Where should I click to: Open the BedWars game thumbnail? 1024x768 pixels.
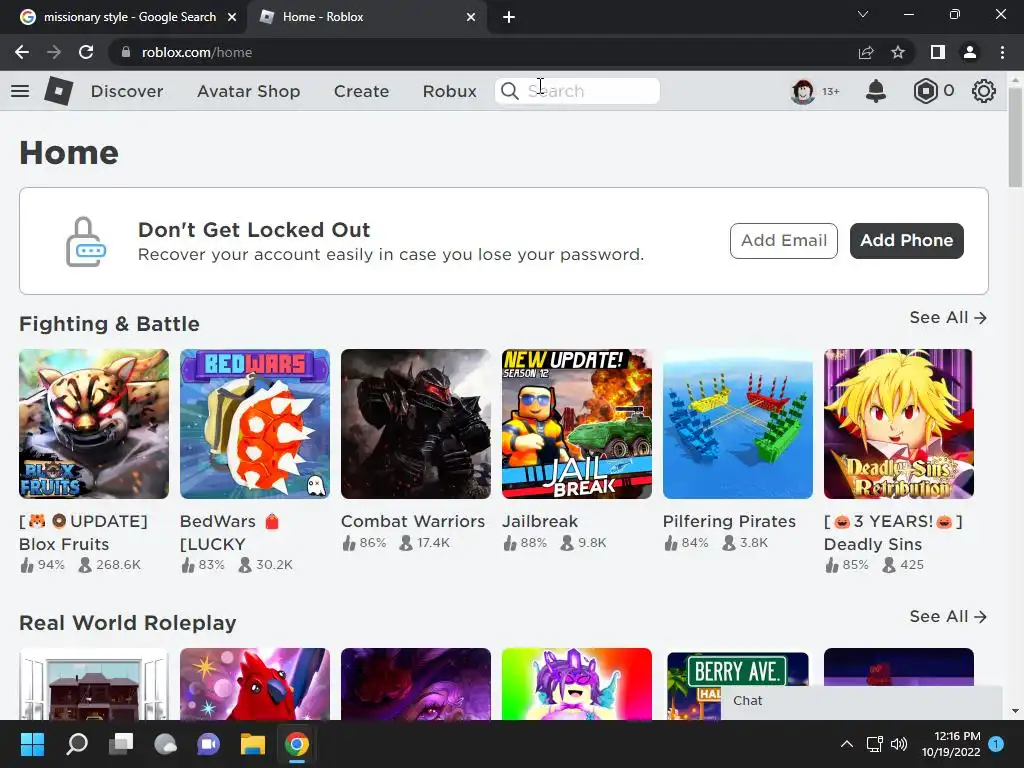pos(255,424)
